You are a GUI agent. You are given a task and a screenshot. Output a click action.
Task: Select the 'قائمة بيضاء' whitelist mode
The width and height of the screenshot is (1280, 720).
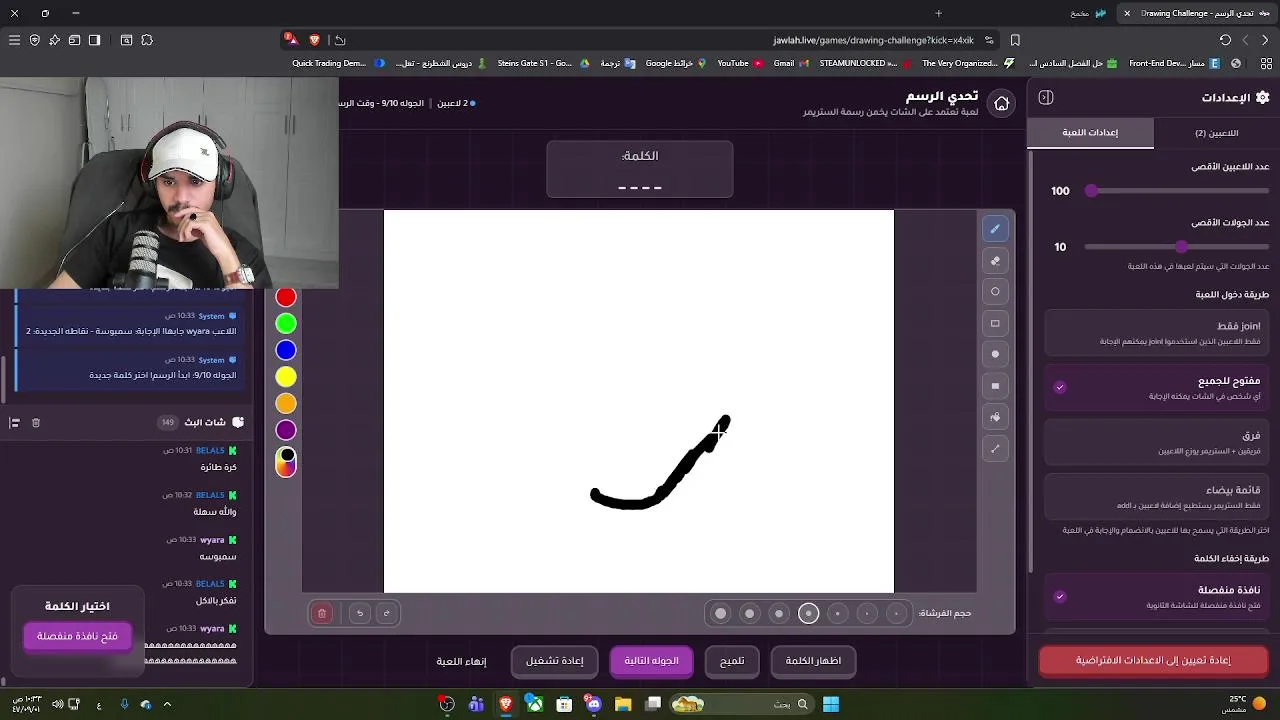tap(1157, 497)
